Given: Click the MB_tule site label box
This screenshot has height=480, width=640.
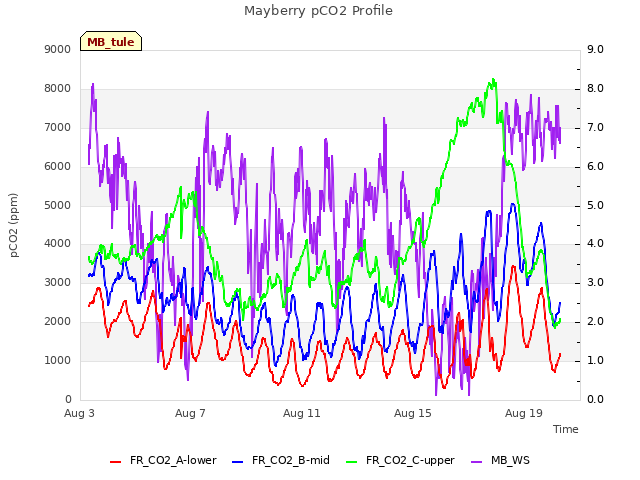Looking at the screenshot, I should 111,41.
